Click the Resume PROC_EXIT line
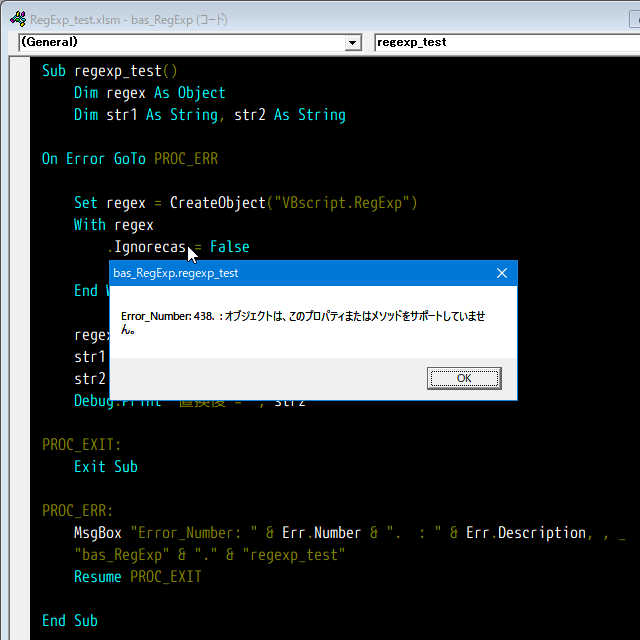This screenshot has height=640, width=640. (x=137, y=577)
